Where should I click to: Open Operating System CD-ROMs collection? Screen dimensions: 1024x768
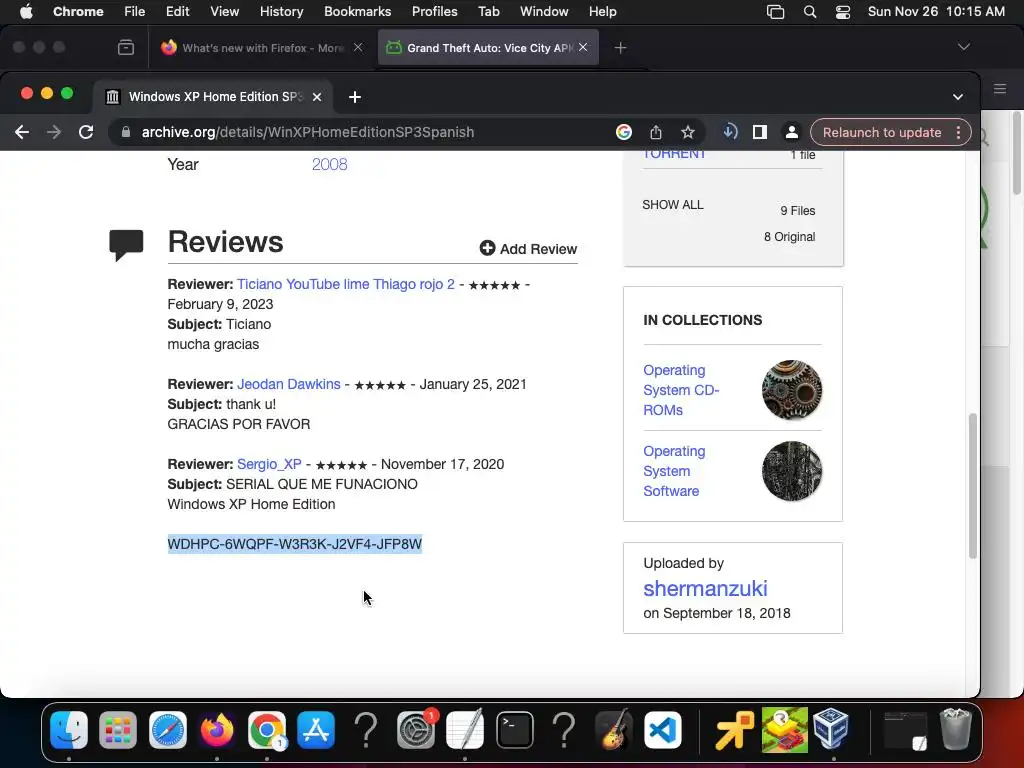click(681, 390)
